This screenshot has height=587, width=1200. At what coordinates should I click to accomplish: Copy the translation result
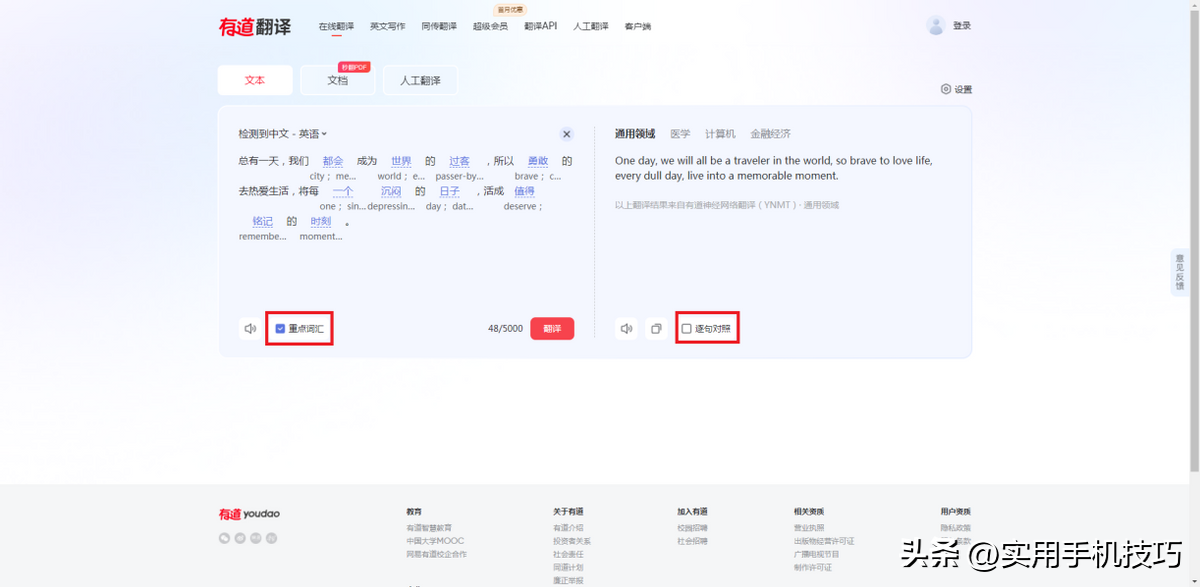click(x=656, y=327)
